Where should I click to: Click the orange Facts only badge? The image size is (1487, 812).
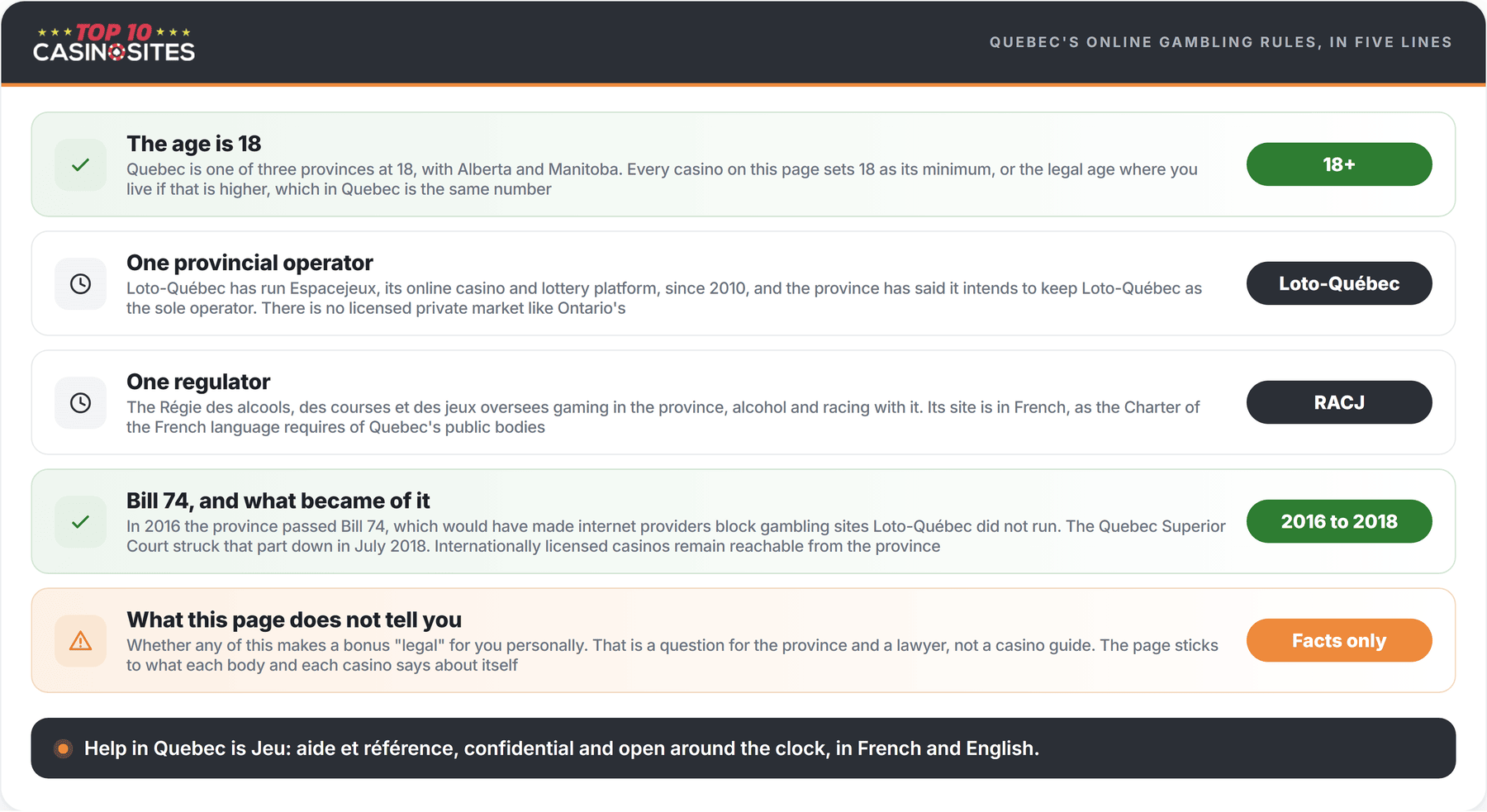point(1339,640)
